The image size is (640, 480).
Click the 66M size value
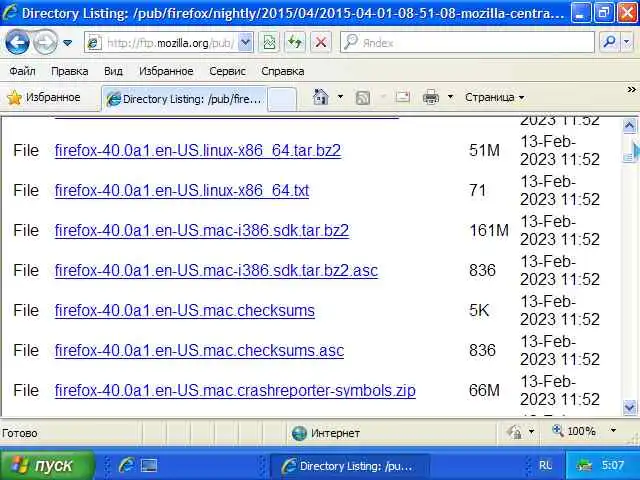point(484,390)
